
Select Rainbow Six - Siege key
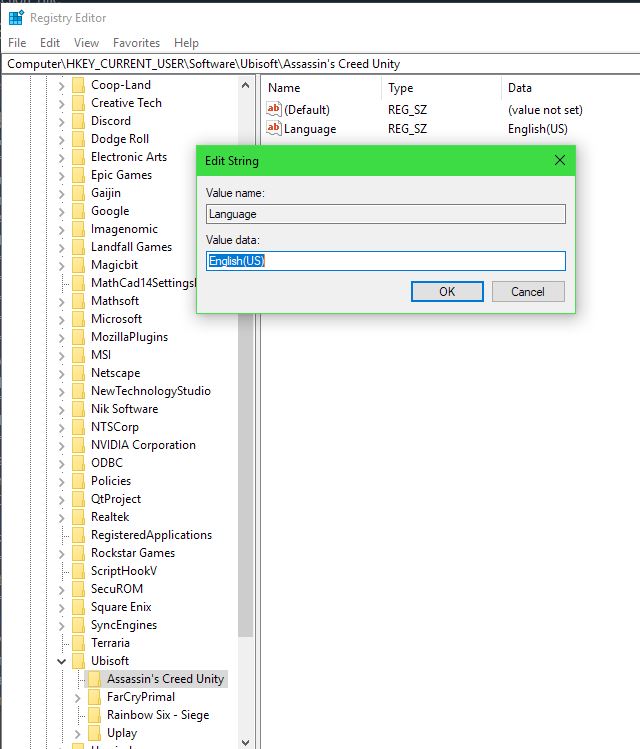tap(158, 715)
